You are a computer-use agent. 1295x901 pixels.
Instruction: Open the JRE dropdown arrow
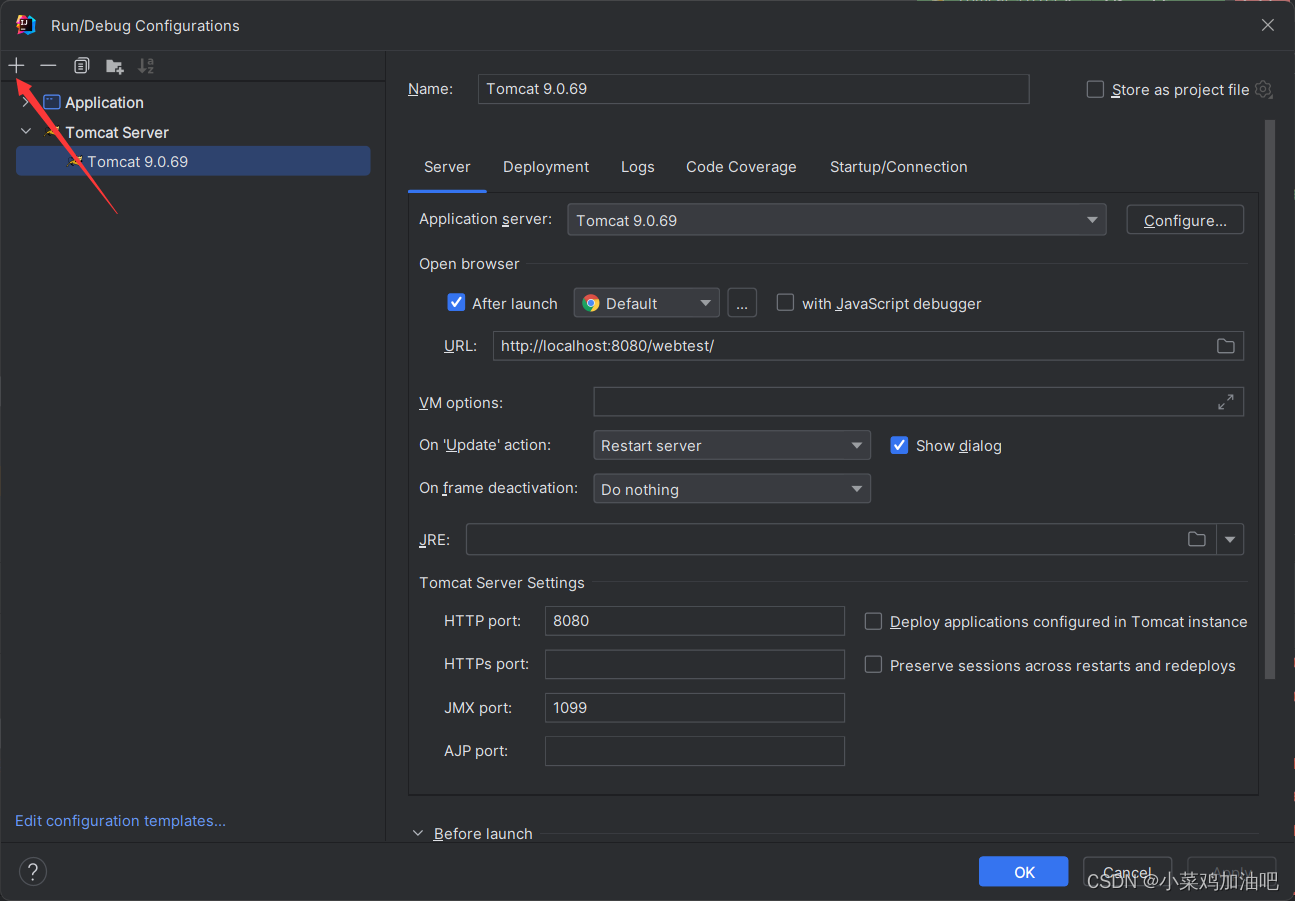tap(1230, 539)
